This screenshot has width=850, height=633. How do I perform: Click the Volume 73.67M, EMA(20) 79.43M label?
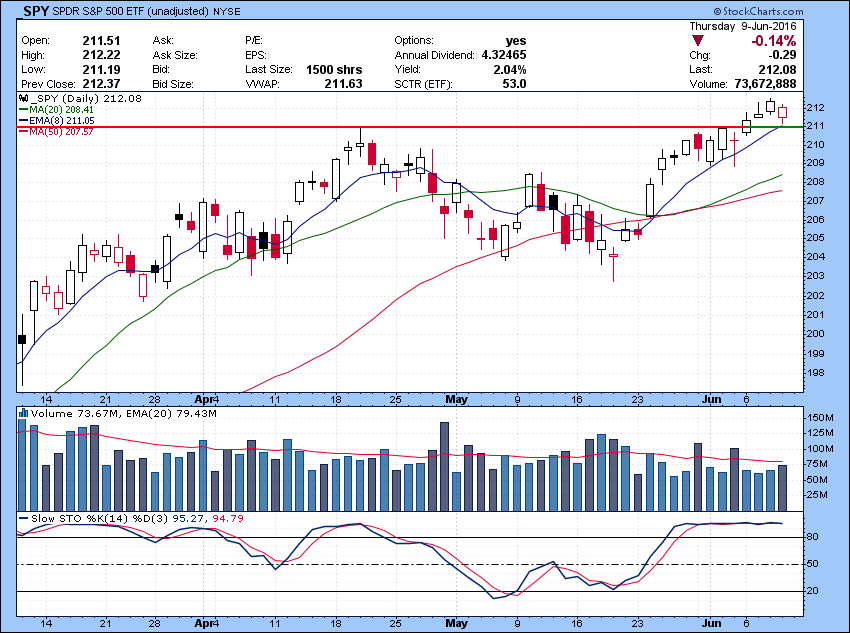tap(124, 414)
